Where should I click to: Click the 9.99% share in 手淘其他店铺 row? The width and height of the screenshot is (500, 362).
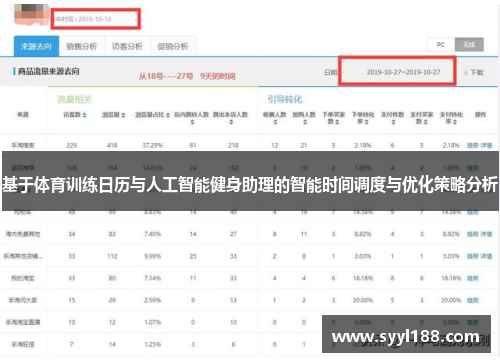coord(153,256)
